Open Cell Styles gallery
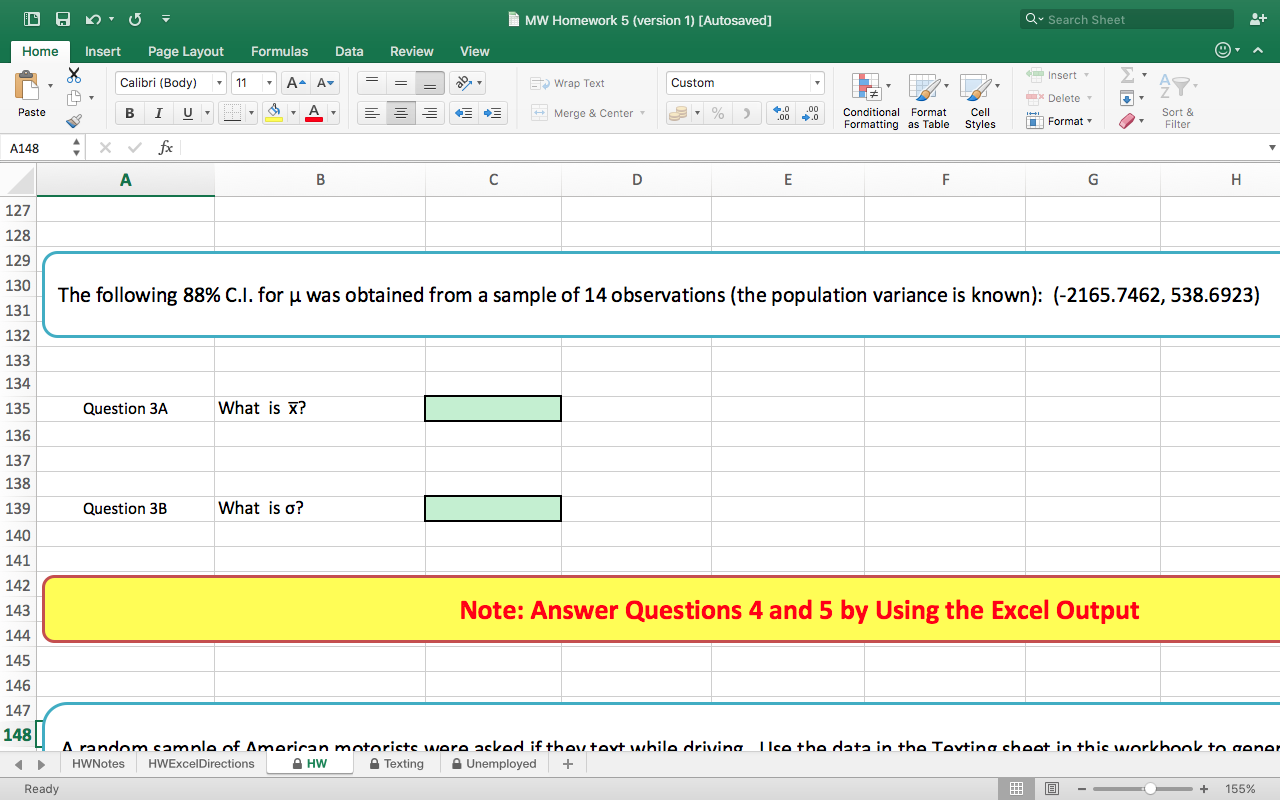This screenshot has height=800, width=1280. (979, 100)
